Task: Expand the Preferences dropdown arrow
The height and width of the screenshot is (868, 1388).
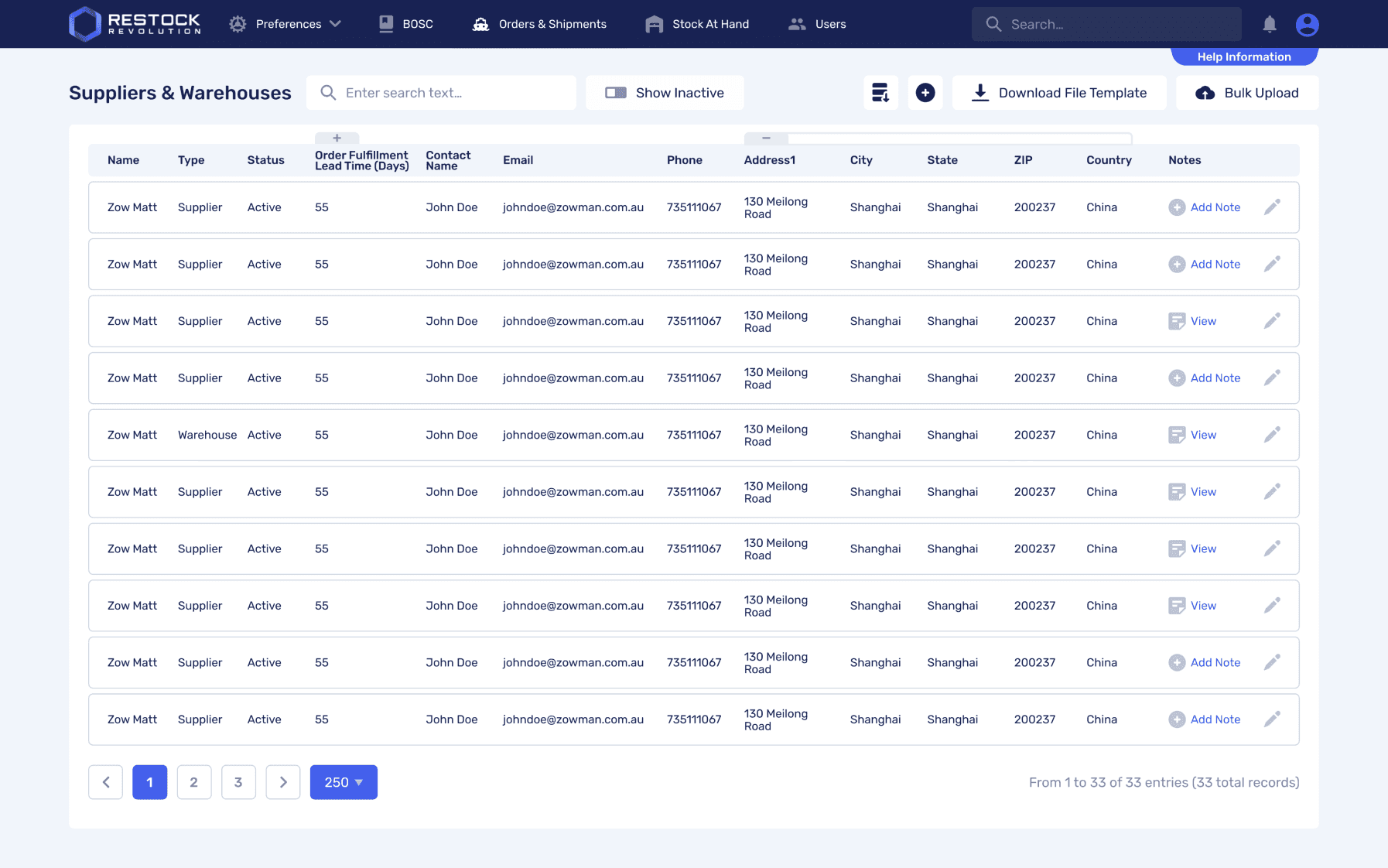Action: click(335, 24)
